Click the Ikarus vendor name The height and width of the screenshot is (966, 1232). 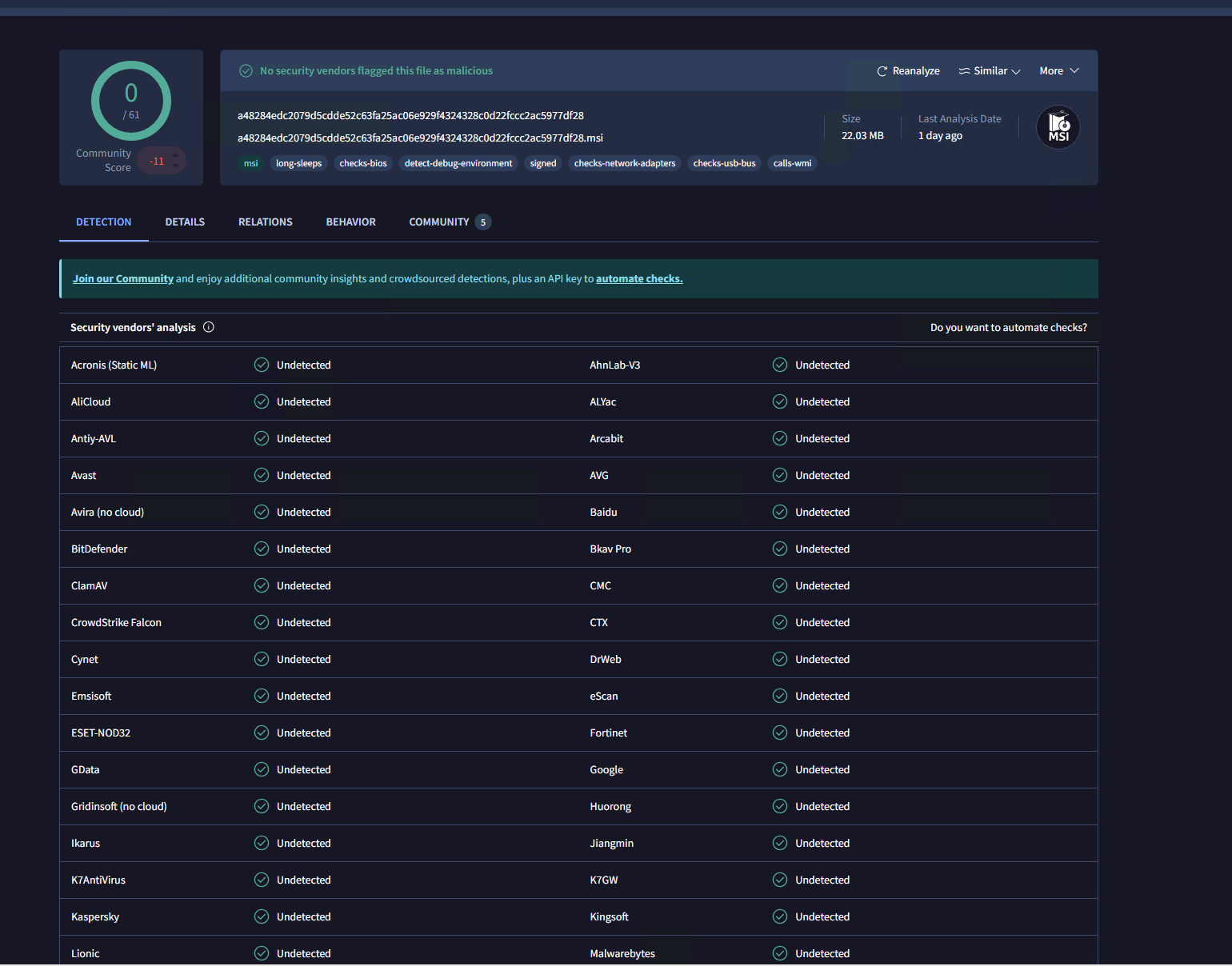pyautogui.click(x=86, y=843)
